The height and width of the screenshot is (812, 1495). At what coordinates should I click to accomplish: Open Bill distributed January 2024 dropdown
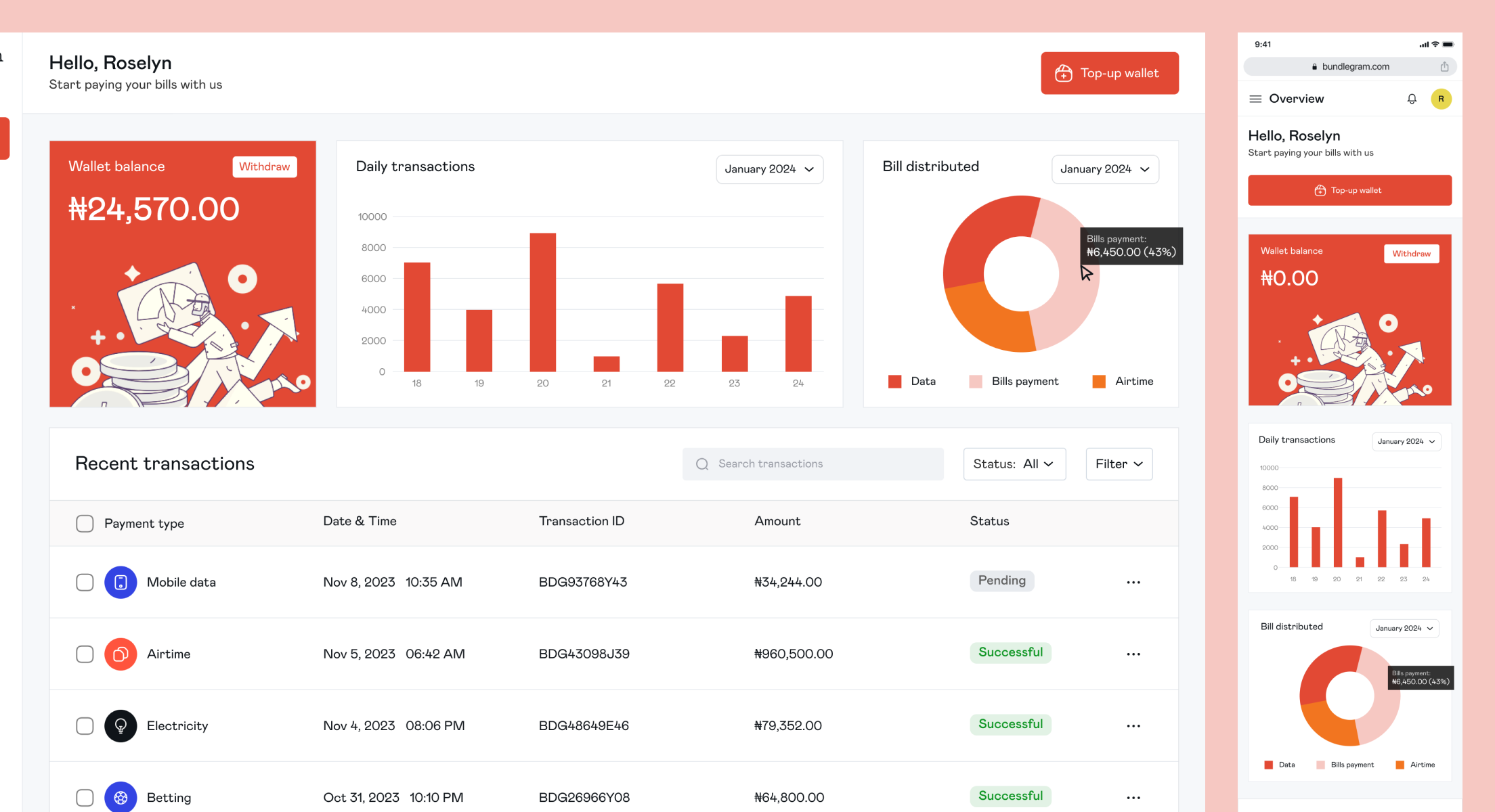click(1105, 169)
